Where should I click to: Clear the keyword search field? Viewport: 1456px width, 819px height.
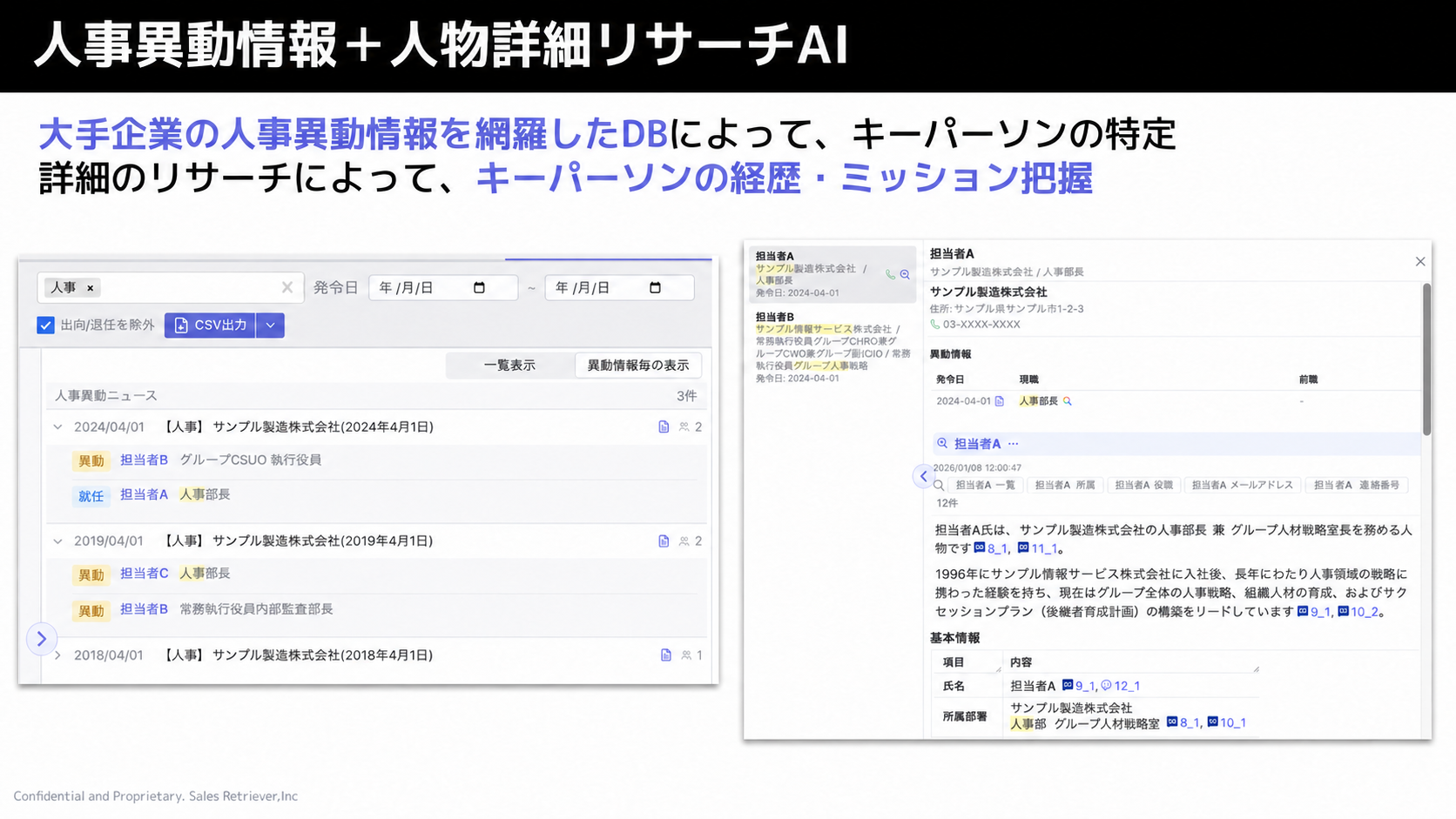pos(287,287)
